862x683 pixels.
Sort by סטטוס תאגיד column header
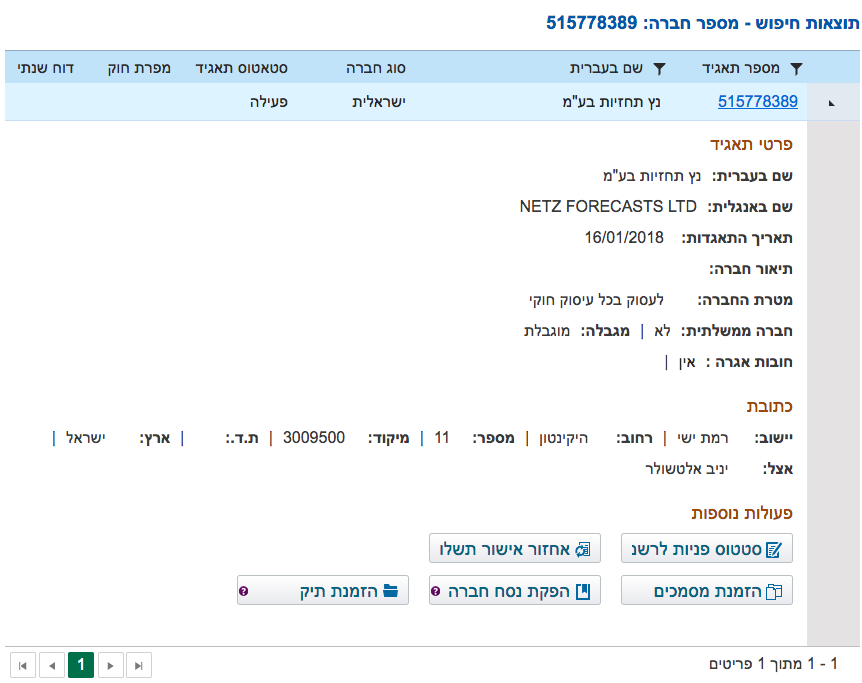point(241,68)
